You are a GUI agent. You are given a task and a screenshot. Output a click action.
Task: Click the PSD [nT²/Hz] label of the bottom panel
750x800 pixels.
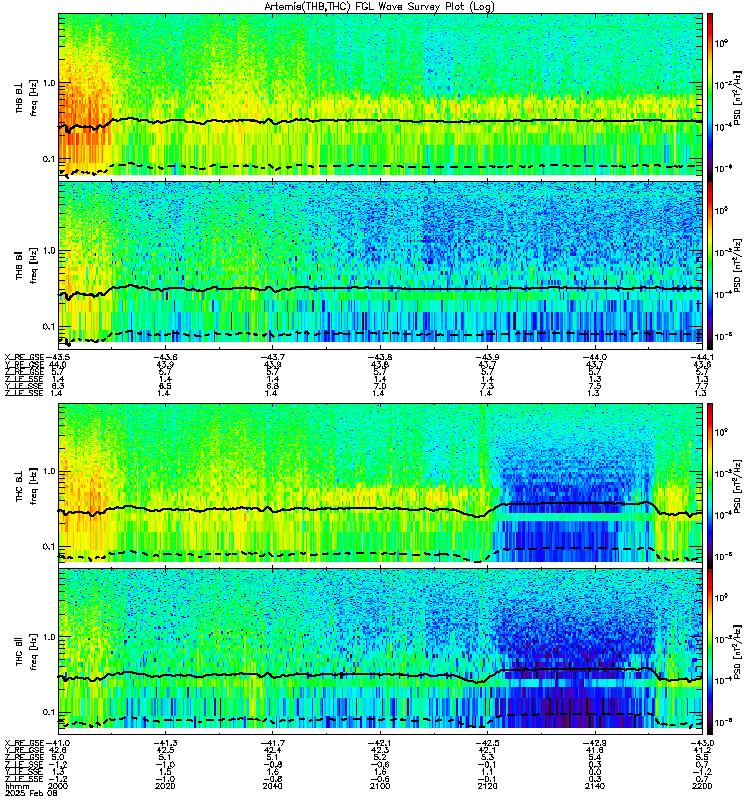(x=738, y=652)
